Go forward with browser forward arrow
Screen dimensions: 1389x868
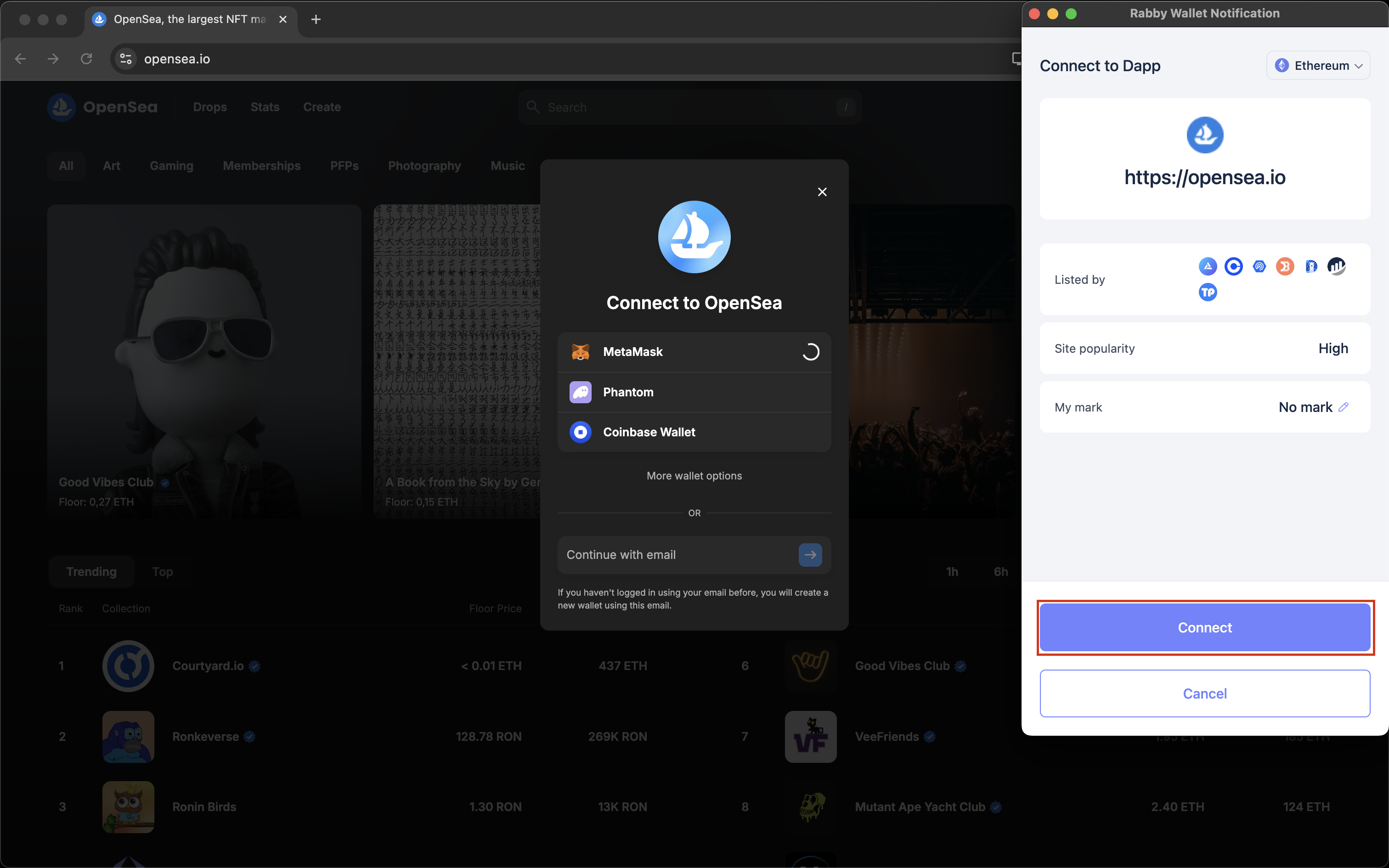pos(53,59)
